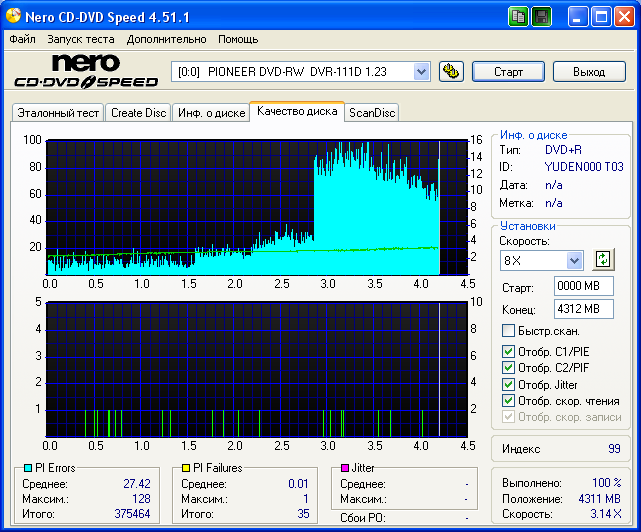Enable the Быстр.скан. checkbox
The width and height of the screenshot is (641, 532).
[508, 331]
